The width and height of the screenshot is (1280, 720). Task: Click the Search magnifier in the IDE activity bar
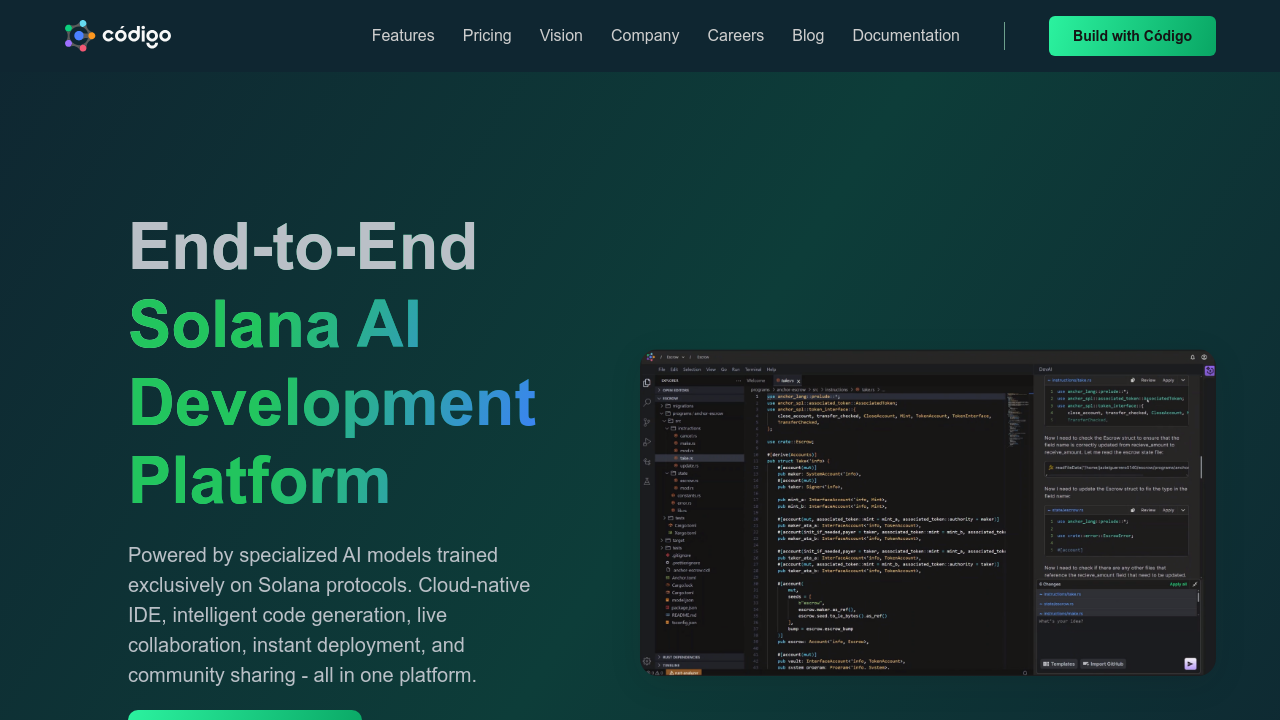tap(647, 403)
